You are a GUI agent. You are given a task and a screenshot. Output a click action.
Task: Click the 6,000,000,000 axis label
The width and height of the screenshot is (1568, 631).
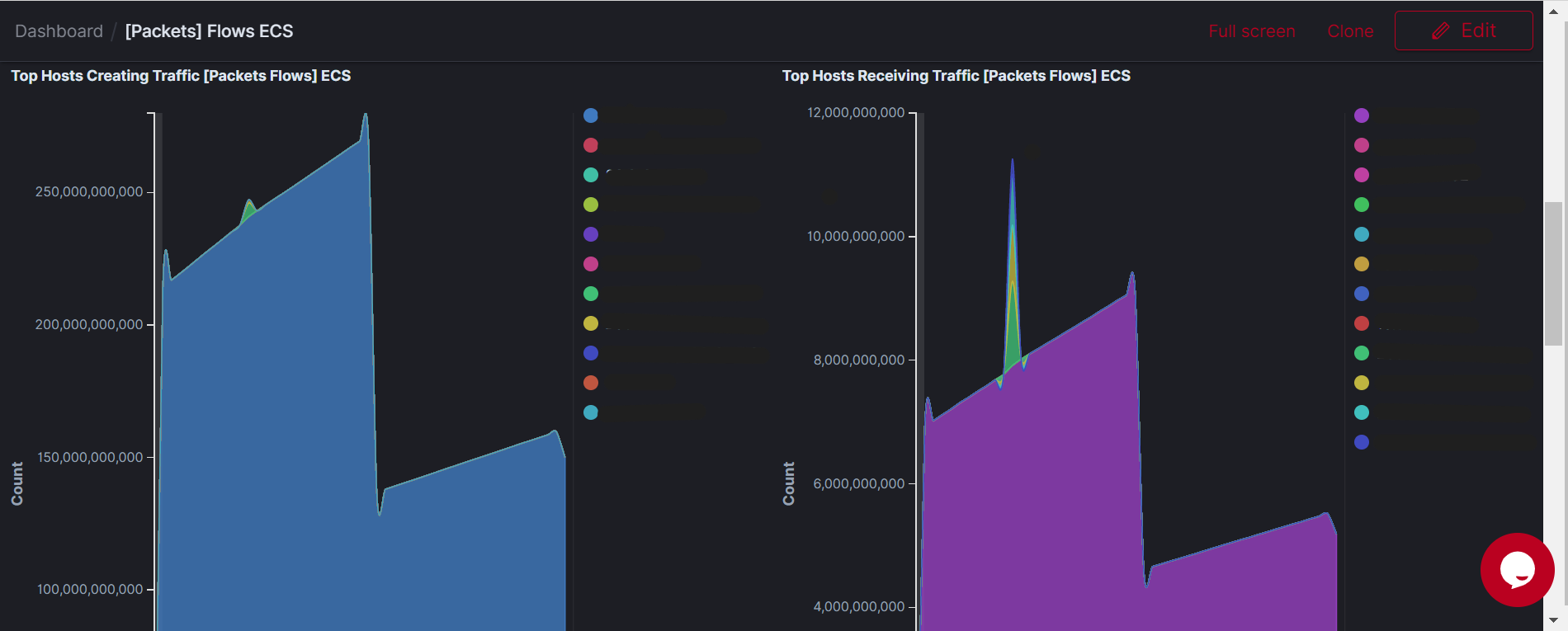tap(859, 484)
